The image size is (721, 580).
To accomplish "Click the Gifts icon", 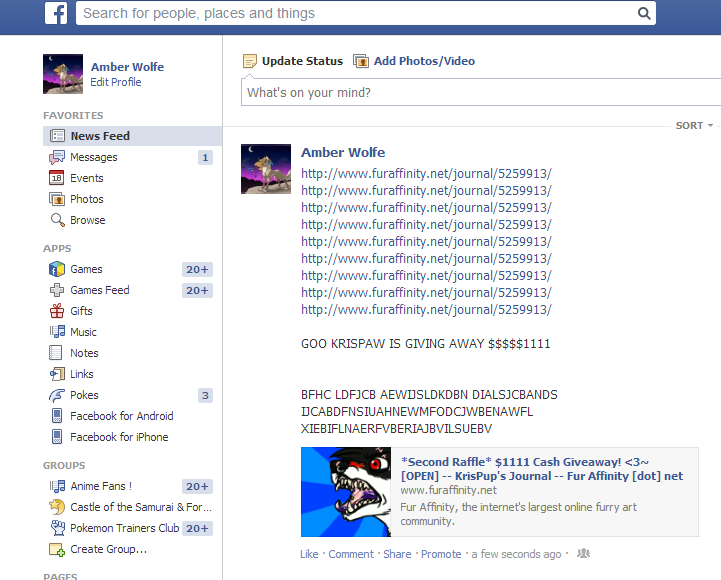I will pyautogui.click(x=57, y=311).
